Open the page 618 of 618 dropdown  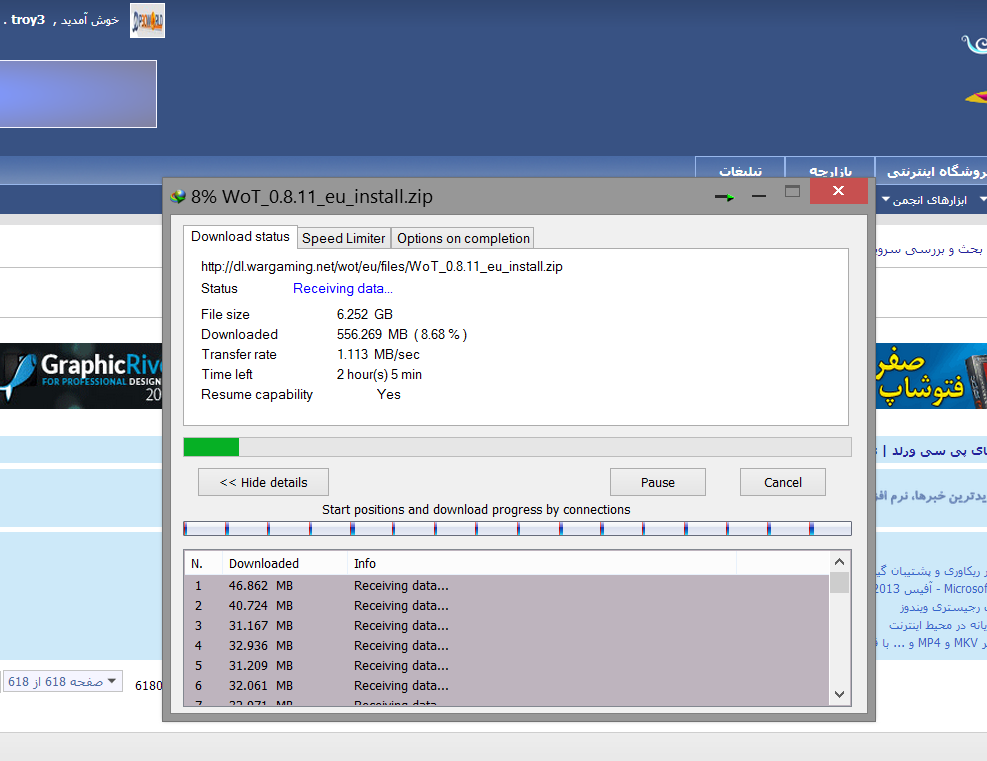(62, 682)
